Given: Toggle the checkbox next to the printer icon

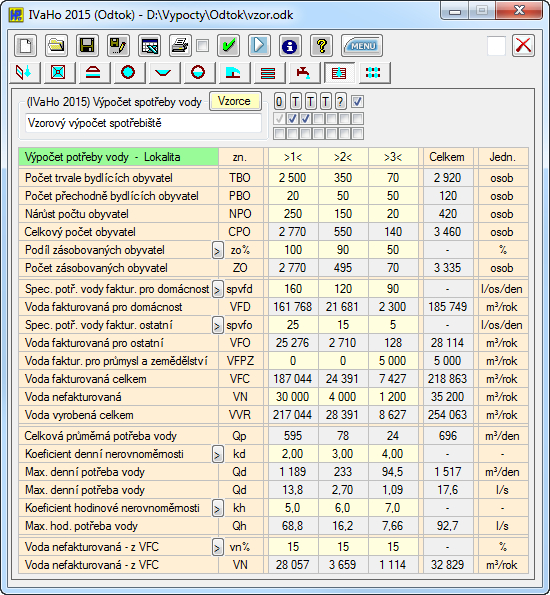Looking at the screenshot, I should coord(203,46).
